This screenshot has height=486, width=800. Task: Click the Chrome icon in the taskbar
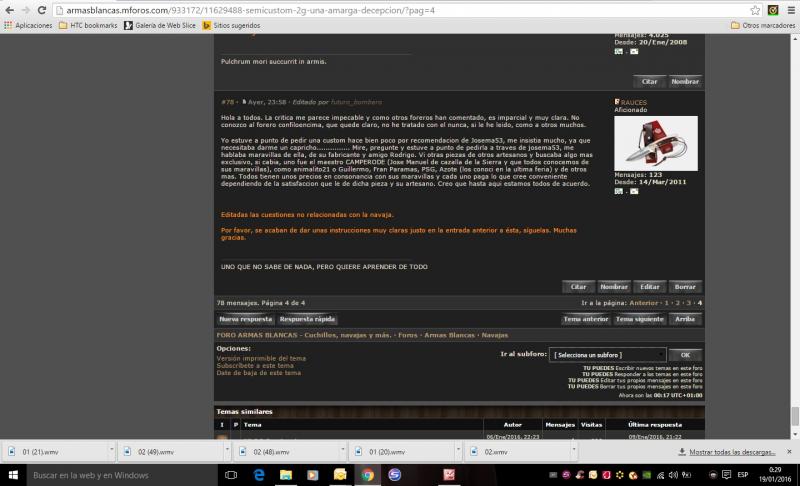click(367, 474)
